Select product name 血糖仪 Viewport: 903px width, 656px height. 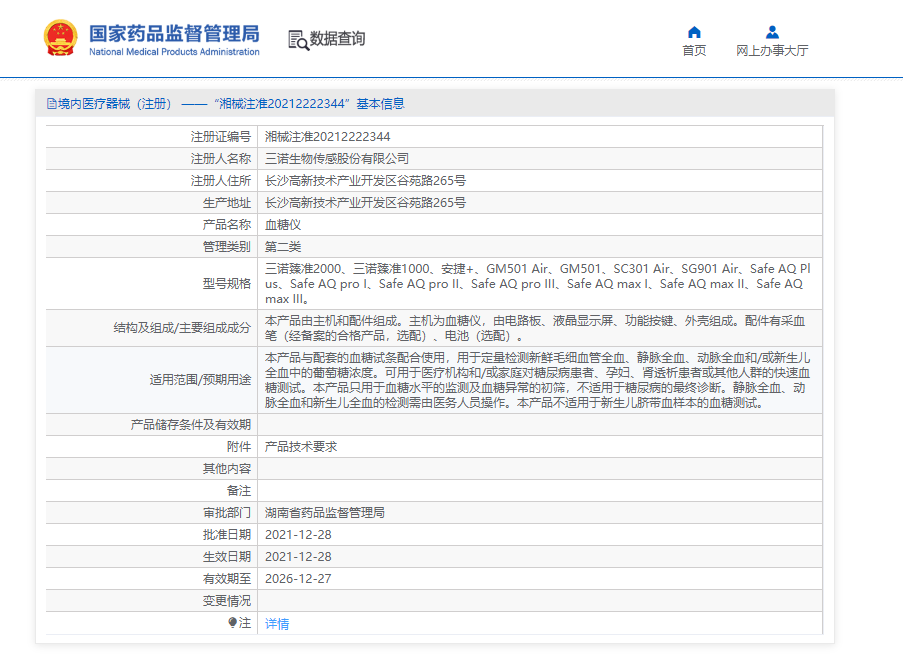click(x=283, y=225)
